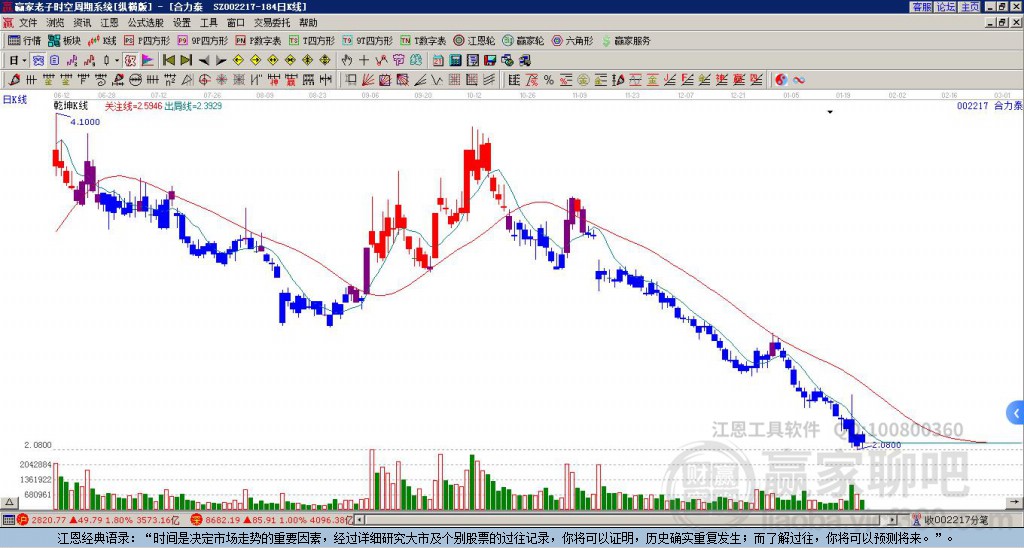Screen dimensions: 1024x548
Task: Click the 板块 sector toolbar button
Action: click(x=64, y=40)
